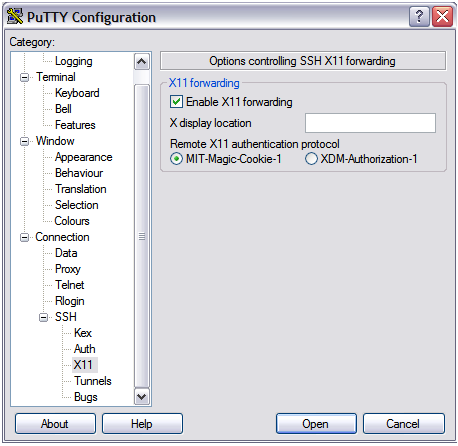Open the Tunnels category
This screenshot has width=458, height=446.
coord(93,381)
